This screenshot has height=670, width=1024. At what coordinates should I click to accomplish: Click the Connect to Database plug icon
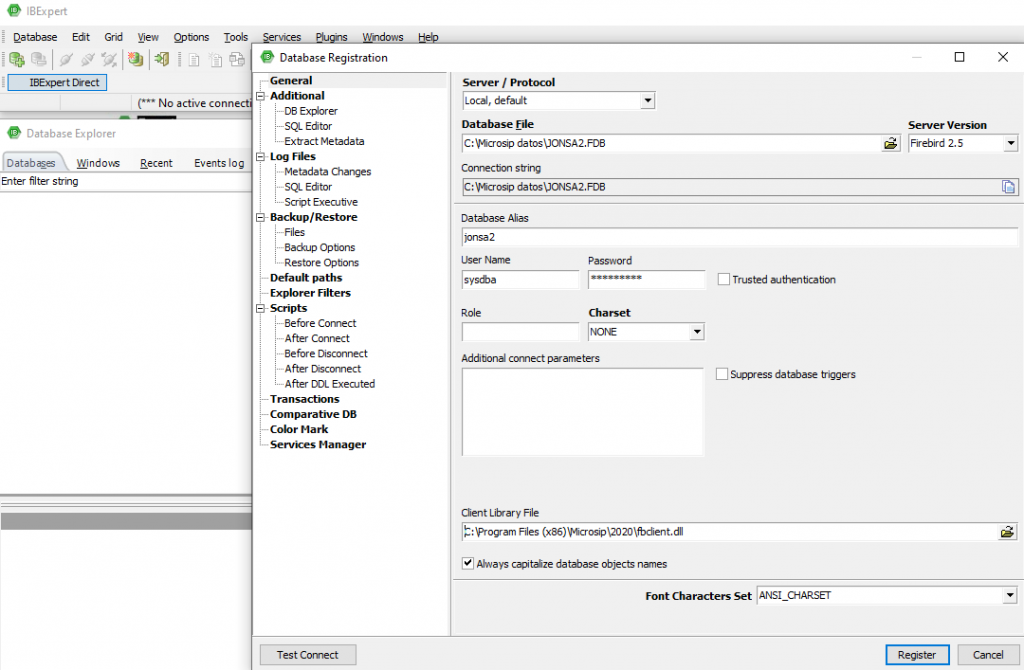point(65,60)
